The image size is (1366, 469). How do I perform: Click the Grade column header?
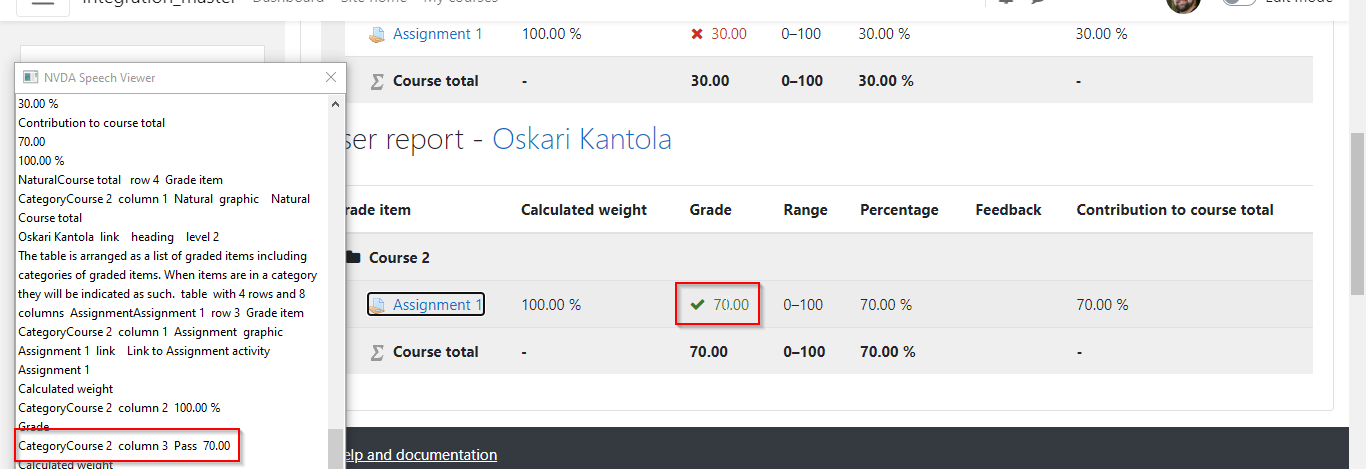tap(710, 210)
